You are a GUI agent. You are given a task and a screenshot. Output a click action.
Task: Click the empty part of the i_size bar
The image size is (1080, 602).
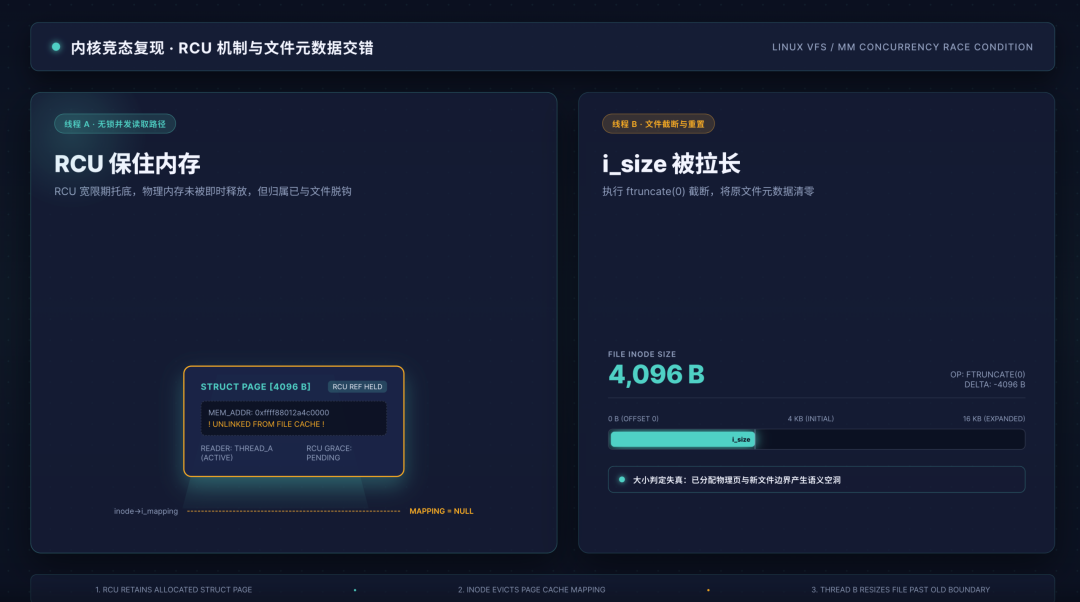pyautogui.click(x=890, y=439)
